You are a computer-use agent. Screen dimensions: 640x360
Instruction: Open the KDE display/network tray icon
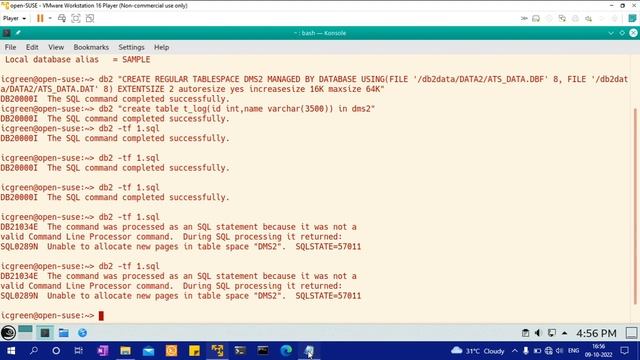tap(551, 333)
